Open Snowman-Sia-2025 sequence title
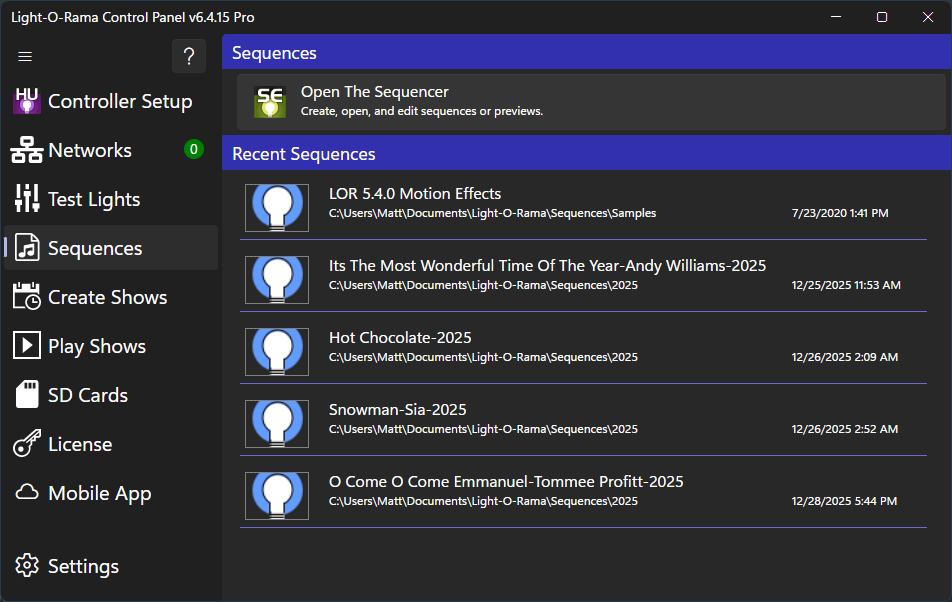 pos(397,410)
